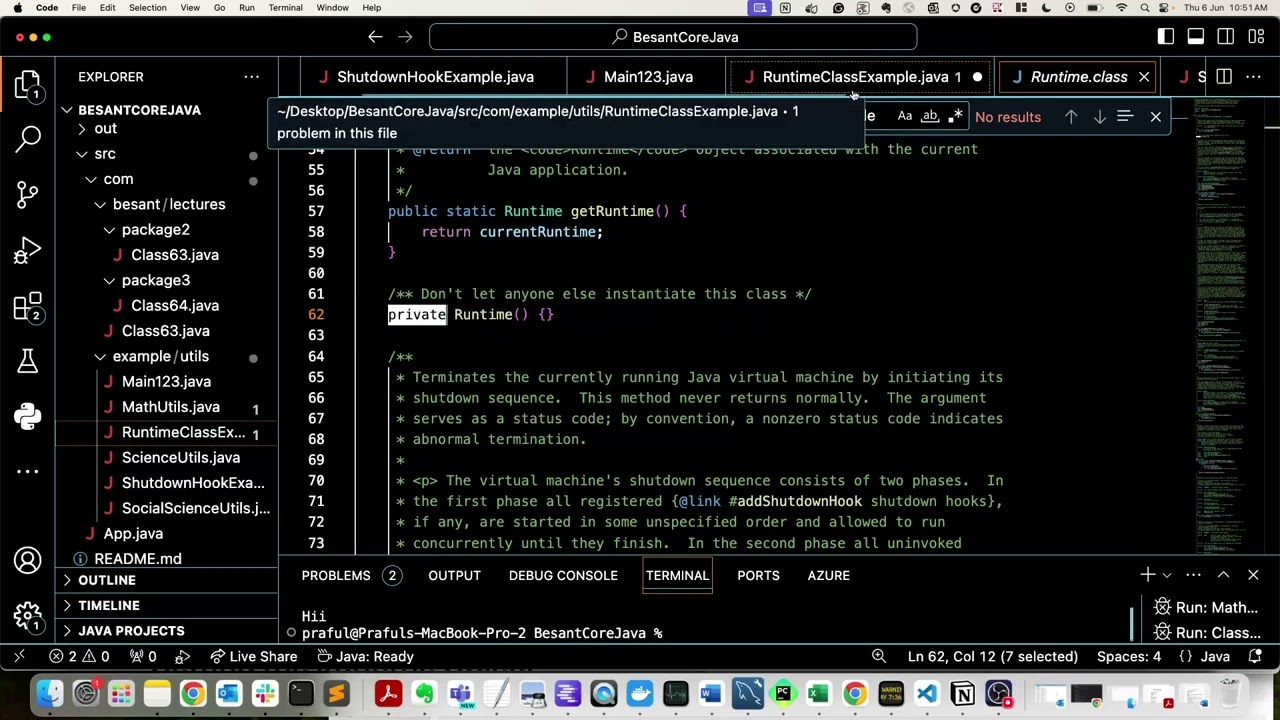Screen dimensions: 1280x720
Task: Go back with the navigation arrow
Action: click(375, 37)
